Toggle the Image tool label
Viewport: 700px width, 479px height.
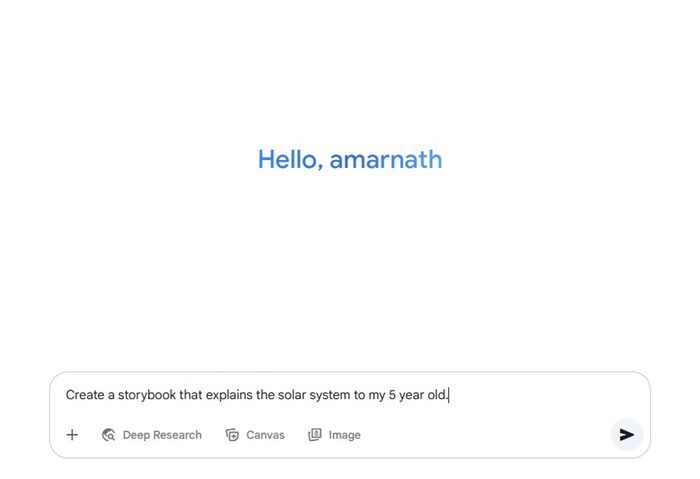point(345,435)
